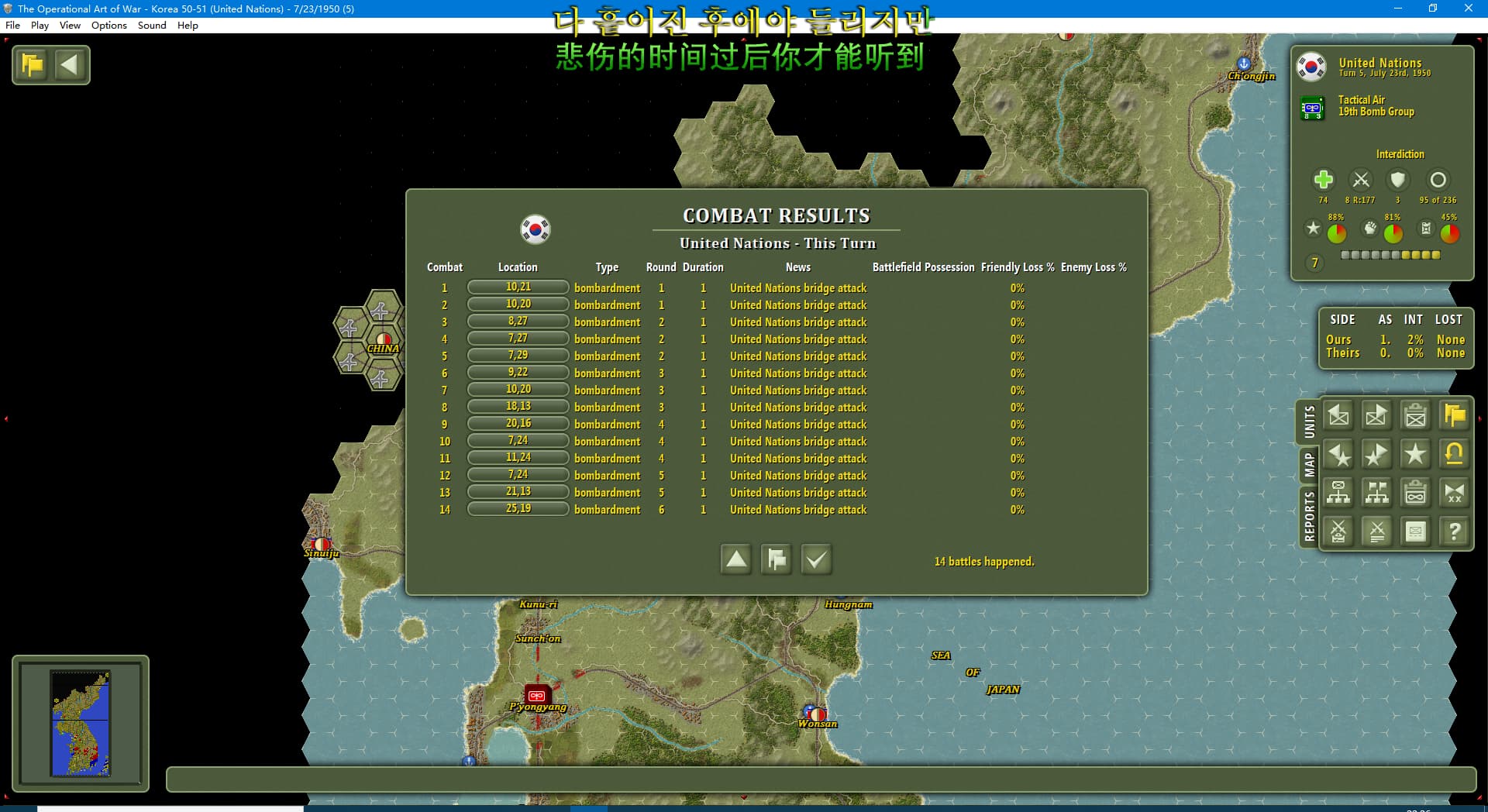
Task: Open the Play menu
Action: coord(40,25)
